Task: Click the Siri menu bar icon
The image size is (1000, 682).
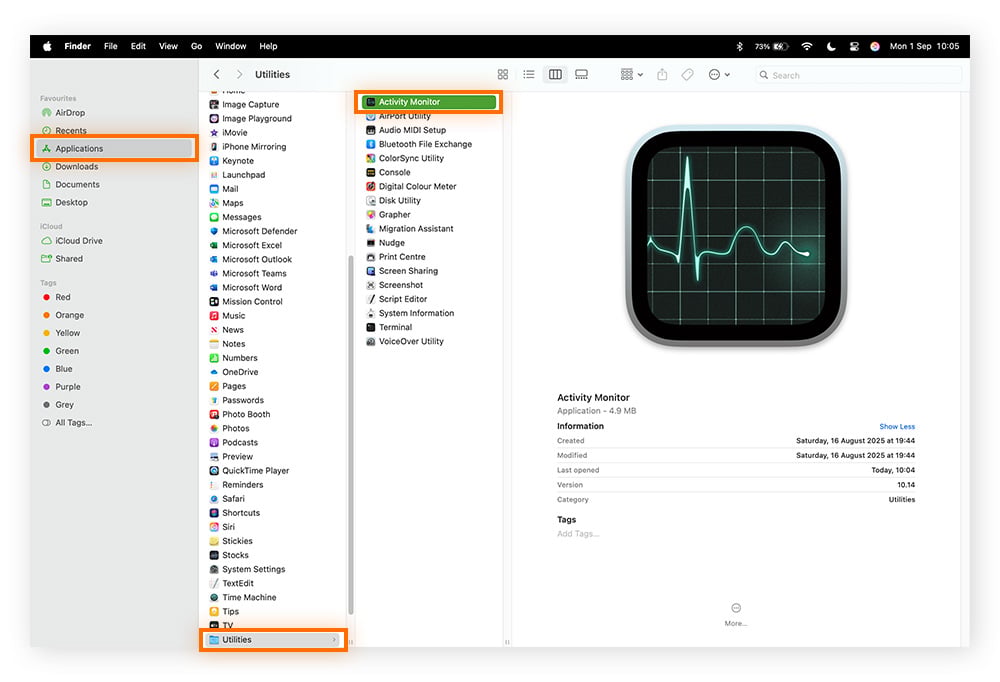Action: tap(875, 46)
